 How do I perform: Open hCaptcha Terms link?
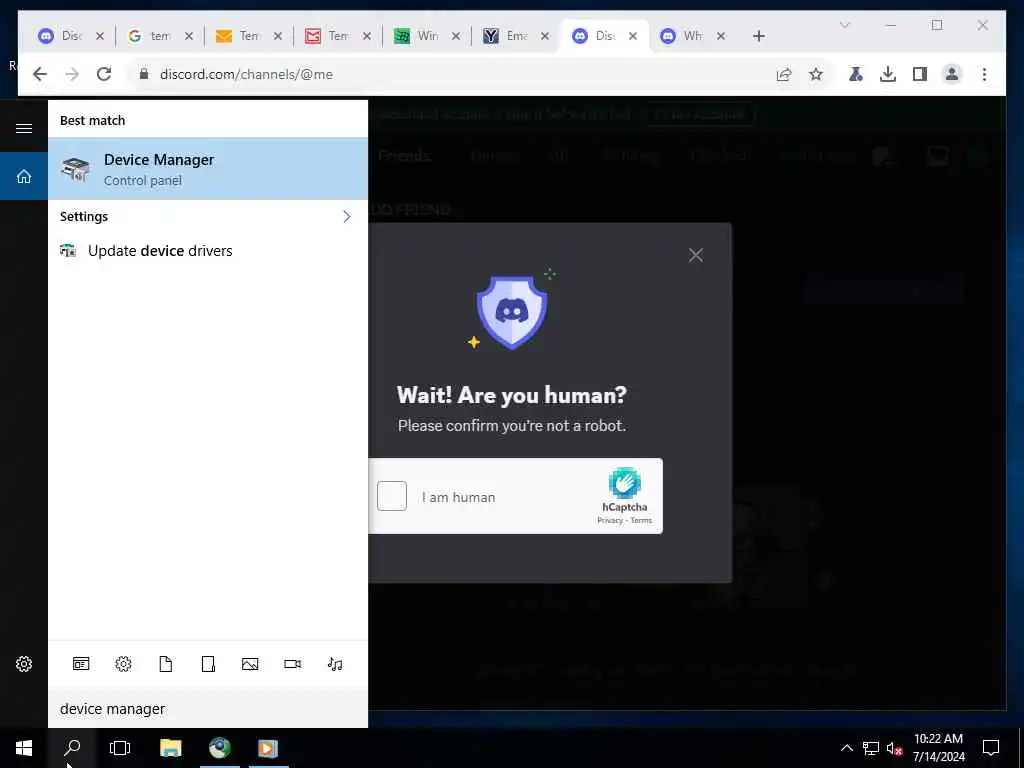point(641,520)
